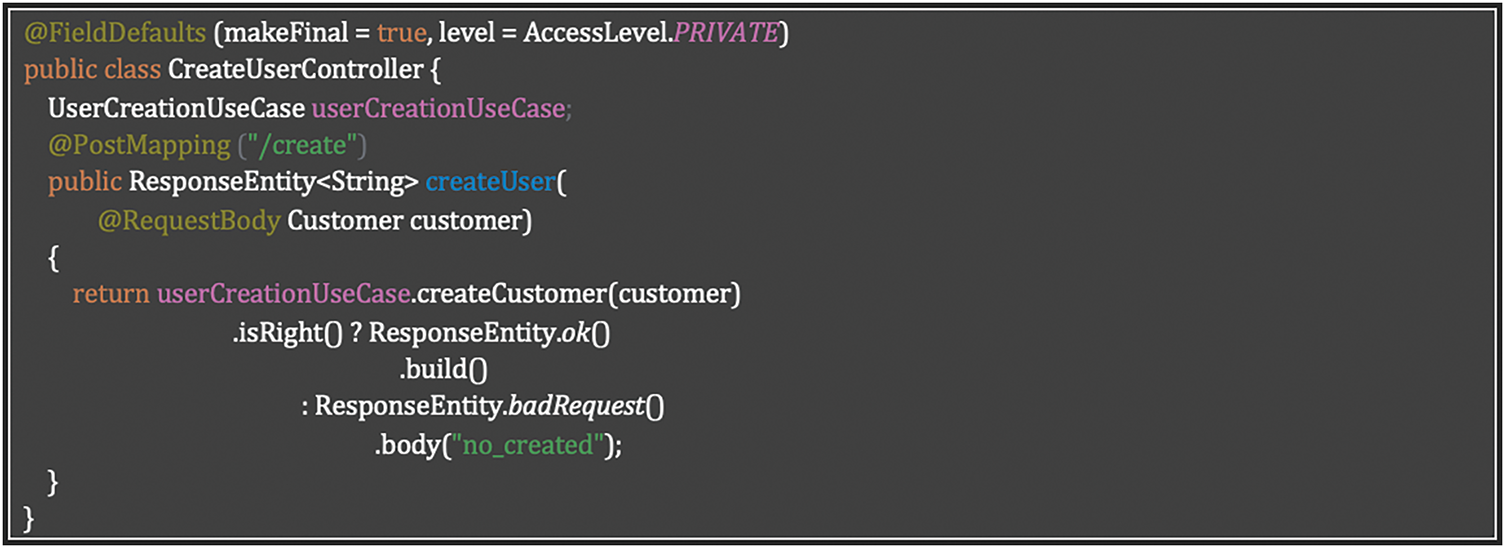1505x548 pixels.
Task: Click the createCustomer method call
Action: coord(509,295)
